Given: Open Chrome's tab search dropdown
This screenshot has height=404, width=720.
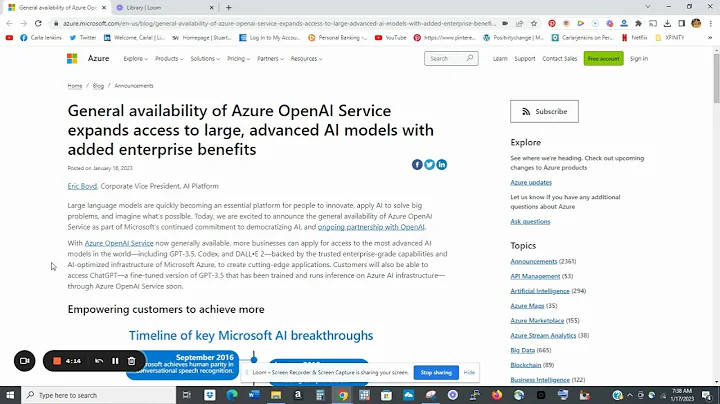Looking at the screenshot, I should click(x=648, y=7).
